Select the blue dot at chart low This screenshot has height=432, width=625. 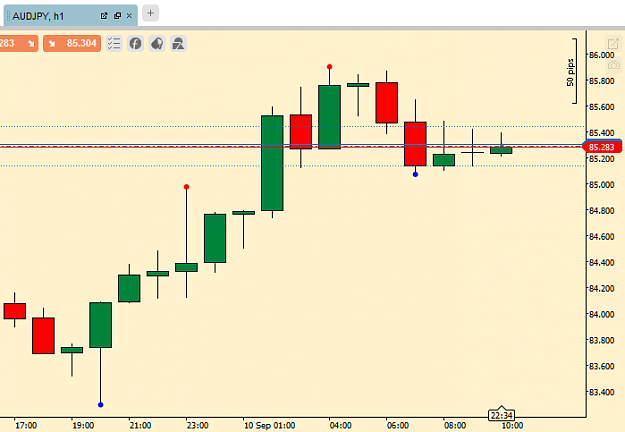click(100, 405)
